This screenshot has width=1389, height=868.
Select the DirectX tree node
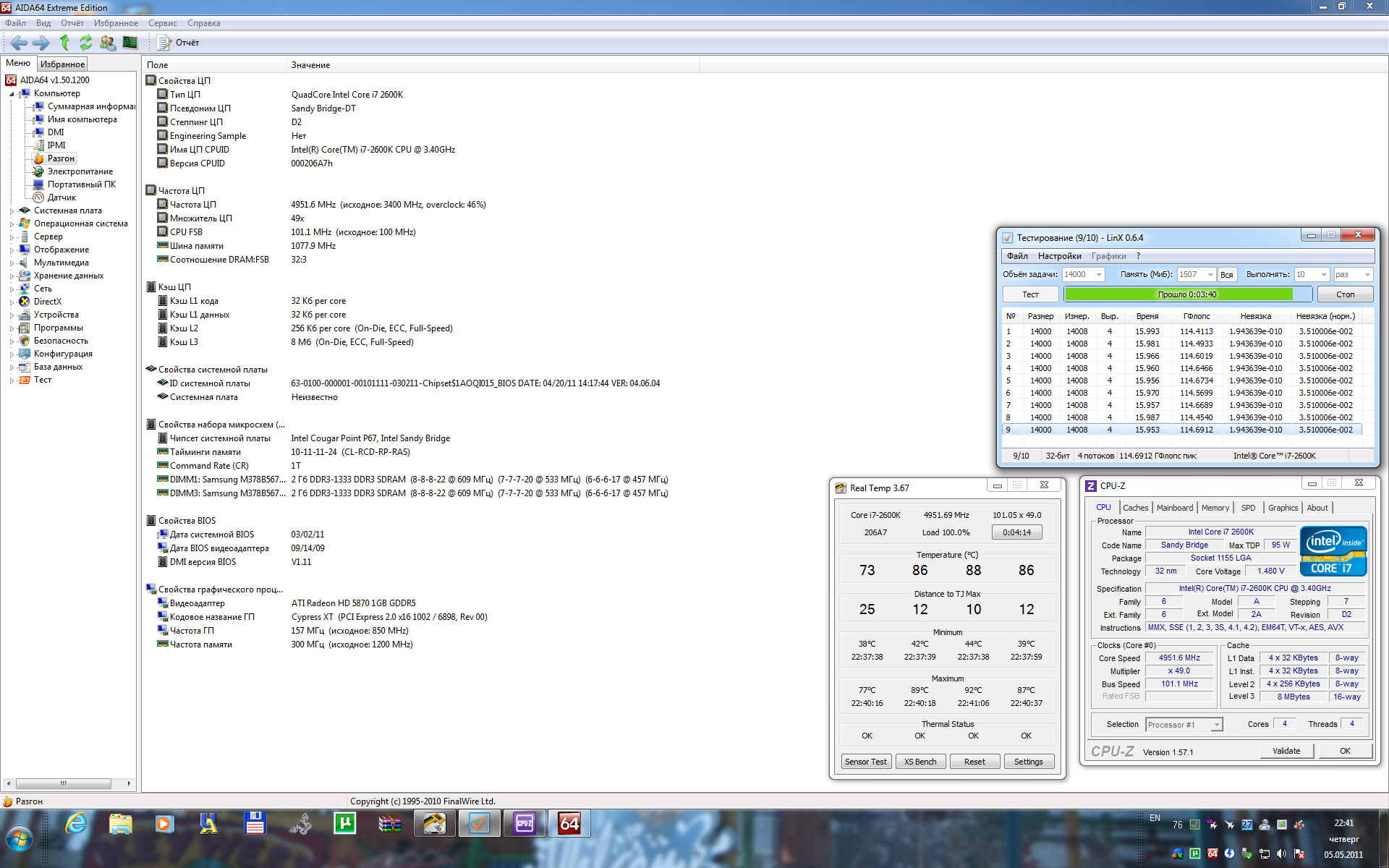point(41,302)
